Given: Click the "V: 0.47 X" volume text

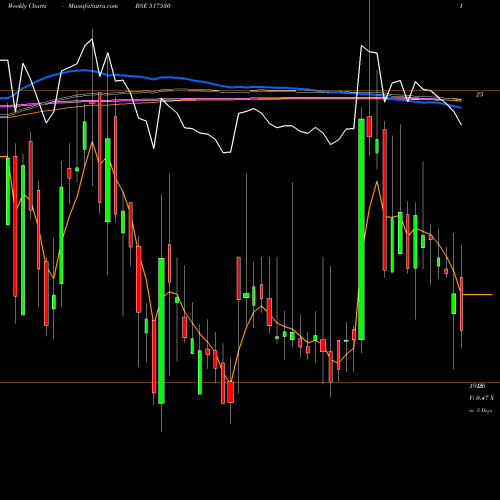Looking at the screenshot, I should tap(481, 398).
